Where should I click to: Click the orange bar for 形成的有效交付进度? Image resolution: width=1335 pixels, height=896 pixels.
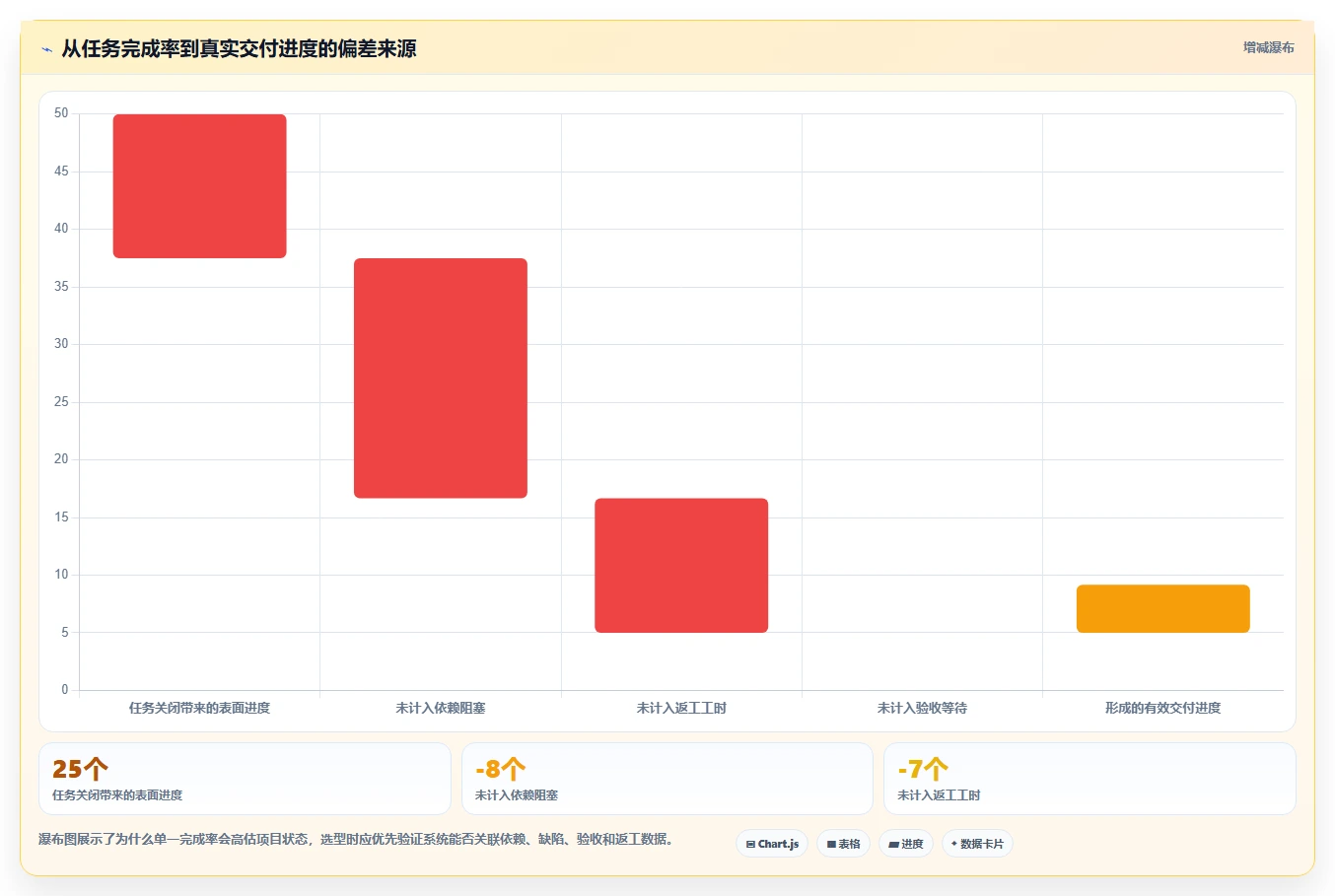point(1163,609)
